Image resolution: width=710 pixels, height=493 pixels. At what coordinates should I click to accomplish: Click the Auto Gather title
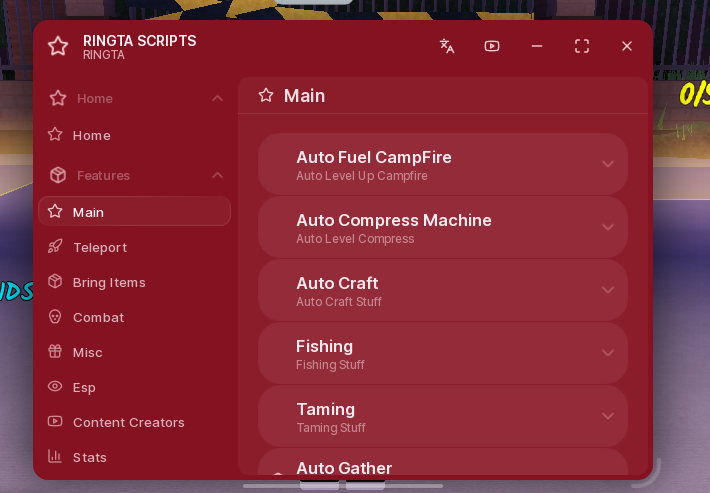click(344, 468)
